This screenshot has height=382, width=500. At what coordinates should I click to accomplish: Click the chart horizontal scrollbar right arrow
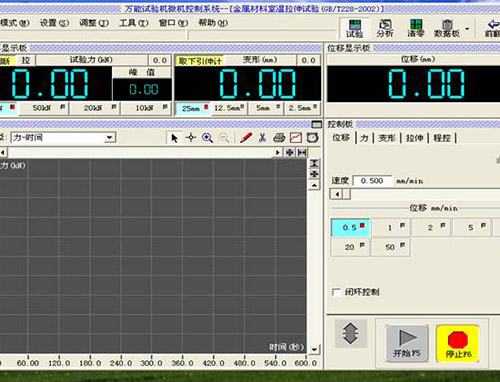coord(278,153)
